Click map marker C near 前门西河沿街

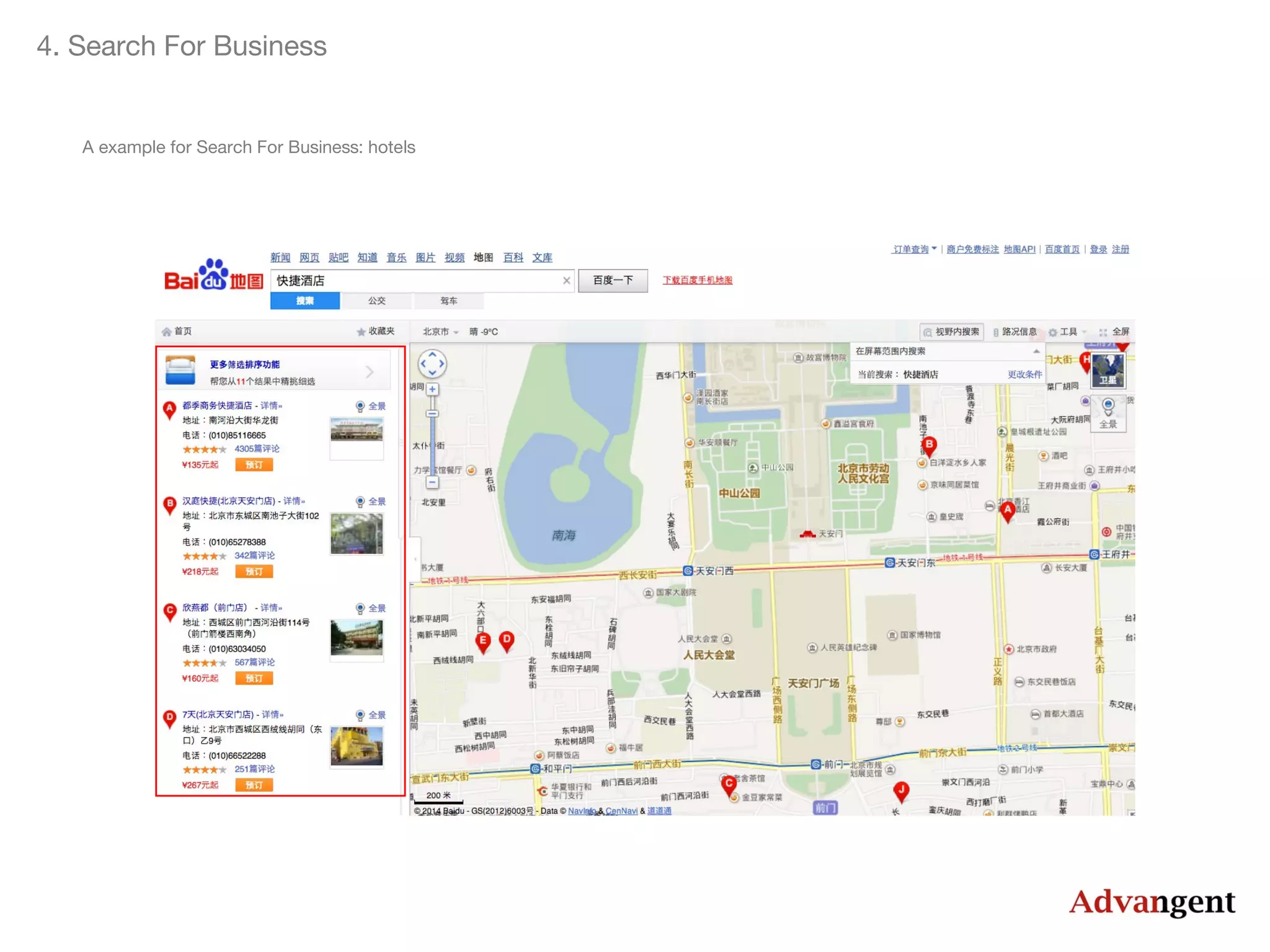[729, 786]
